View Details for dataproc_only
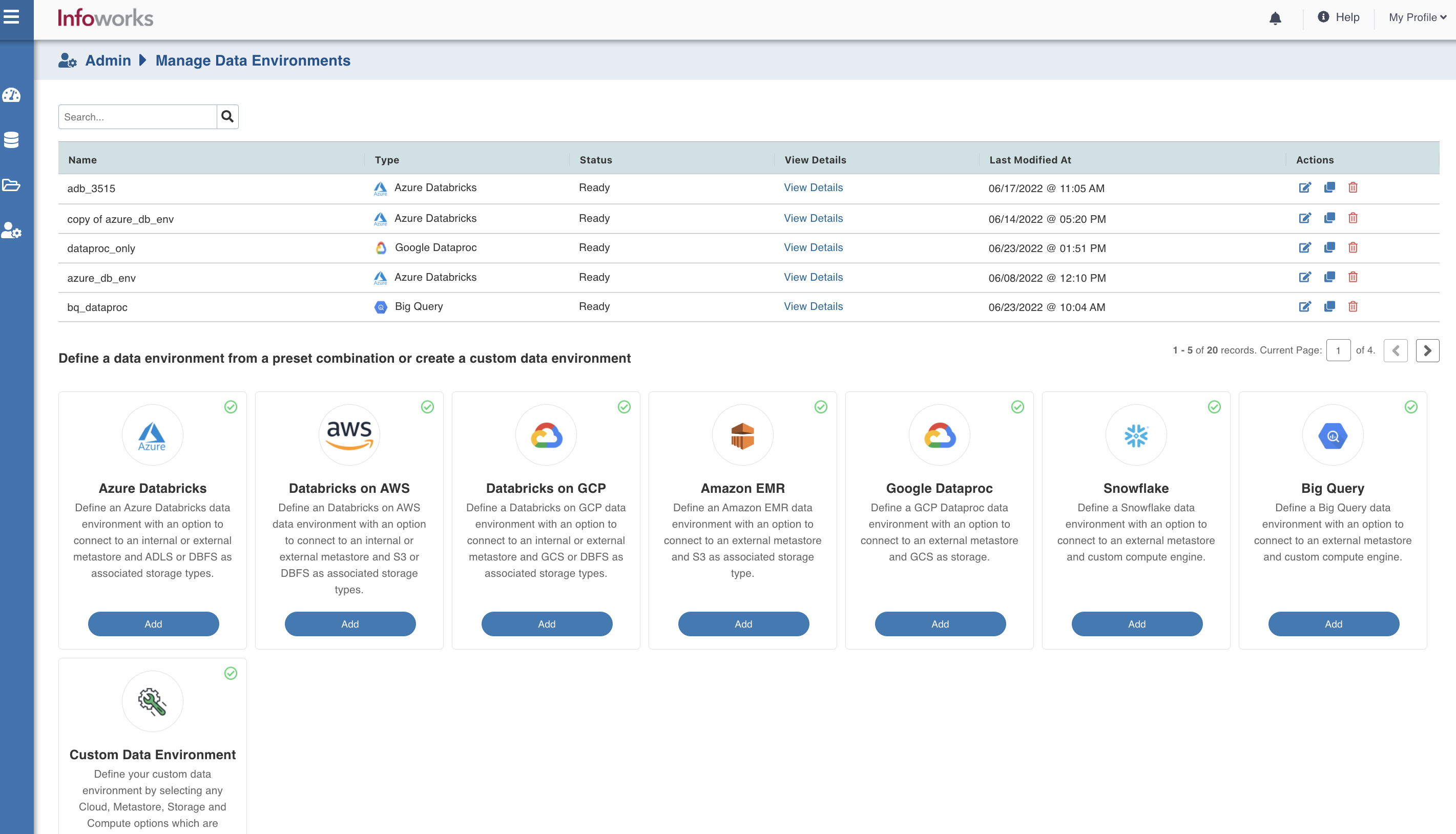This screenshot has height=834, width=1456. click(813, 247)
